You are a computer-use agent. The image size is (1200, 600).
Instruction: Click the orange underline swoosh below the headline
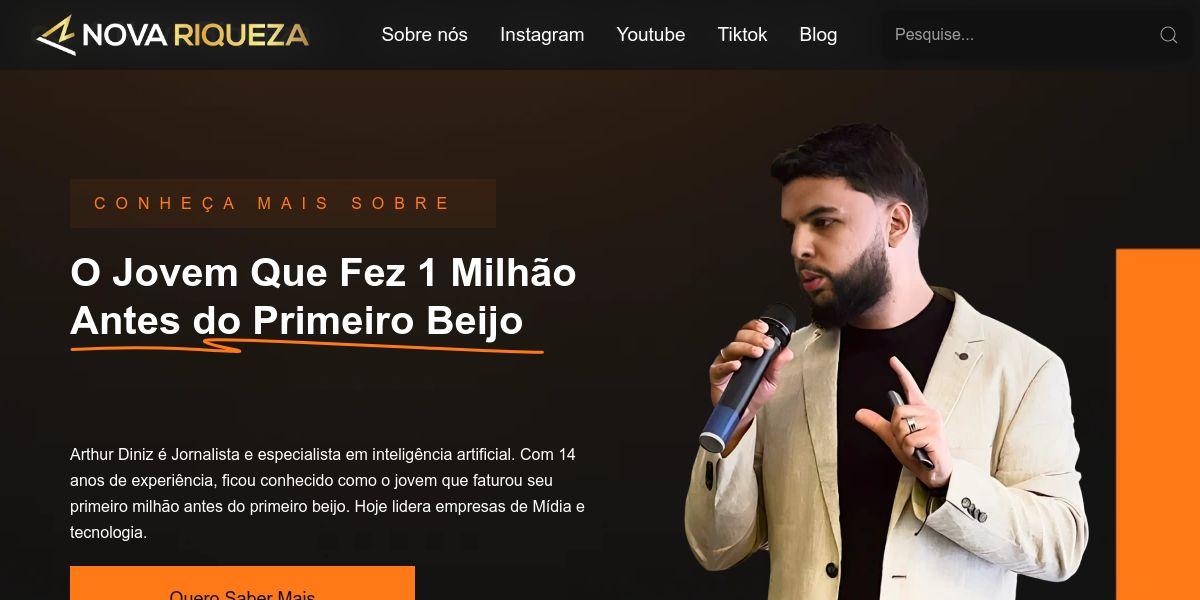click(x=307, y=347)
